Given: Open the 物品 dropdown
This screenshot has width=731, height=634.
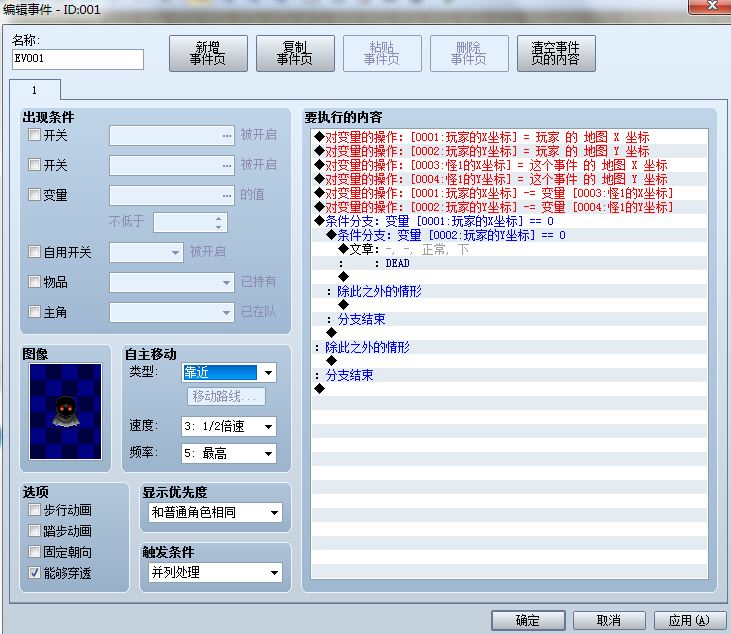Looking at the screenshot, I should coord(172,282).
